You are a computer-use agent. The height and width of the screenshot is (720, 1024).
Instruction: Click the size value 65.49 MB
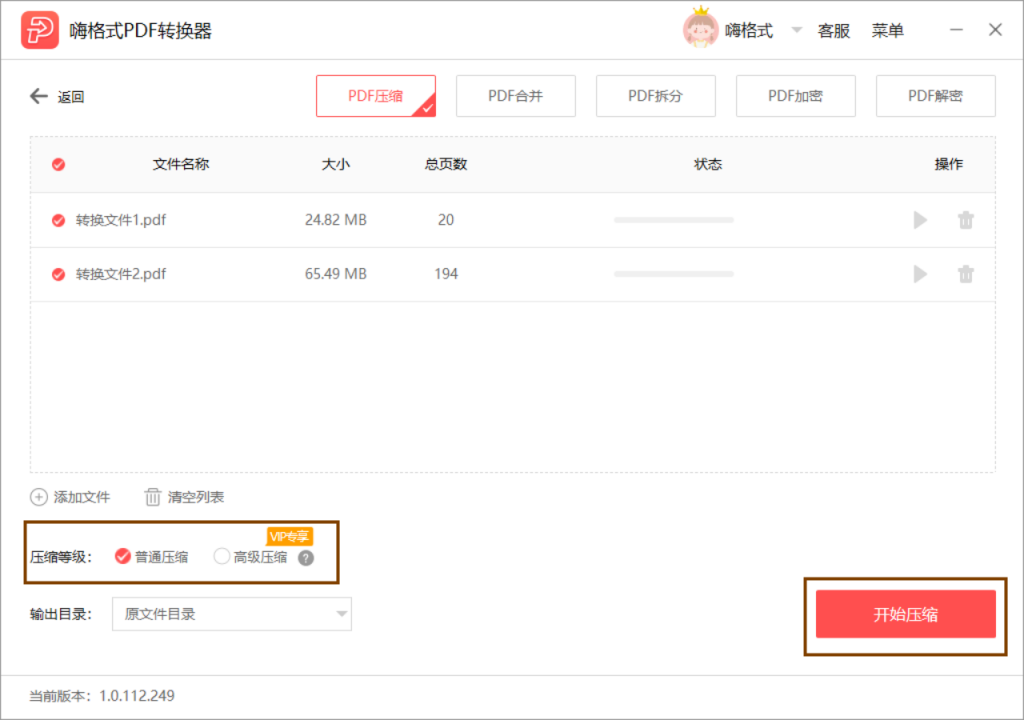pos(336,274)
